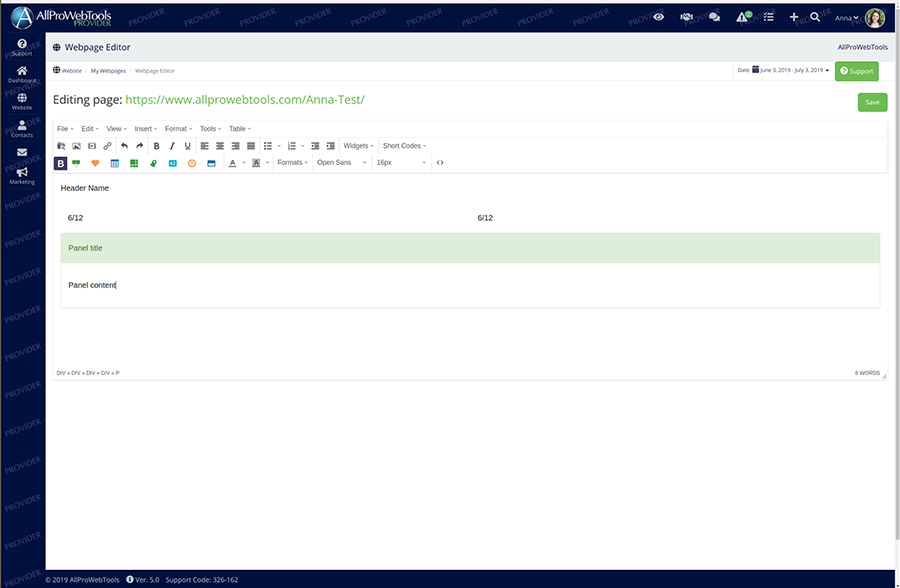Open the Widgets dropdown
This screenshot has width=900, height=588.
click(359, 146)
